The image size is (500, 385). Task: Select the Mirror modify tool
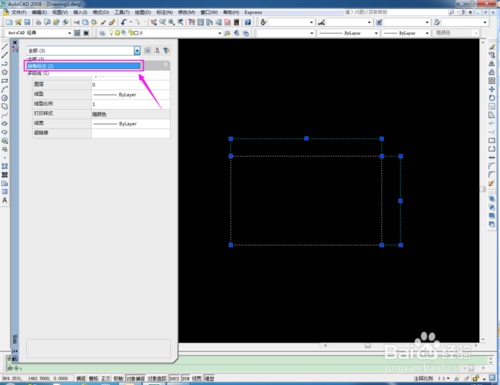[492, 64]
